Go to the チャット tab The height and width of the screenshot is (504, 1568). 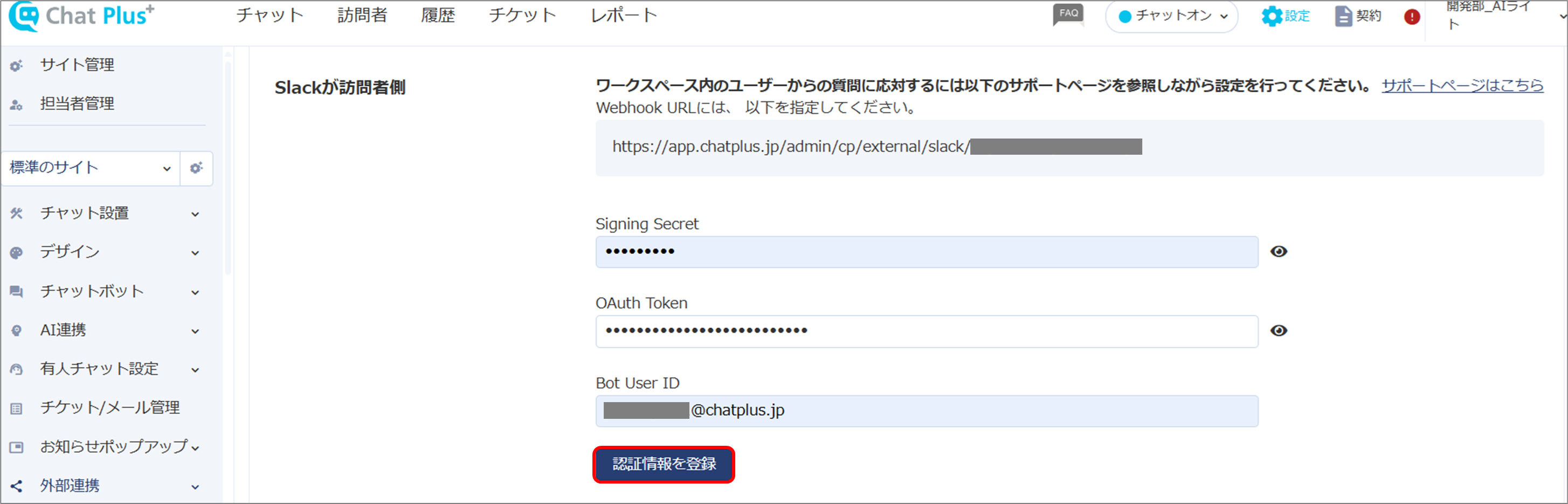pyautogui.click(x=270, y=15)
